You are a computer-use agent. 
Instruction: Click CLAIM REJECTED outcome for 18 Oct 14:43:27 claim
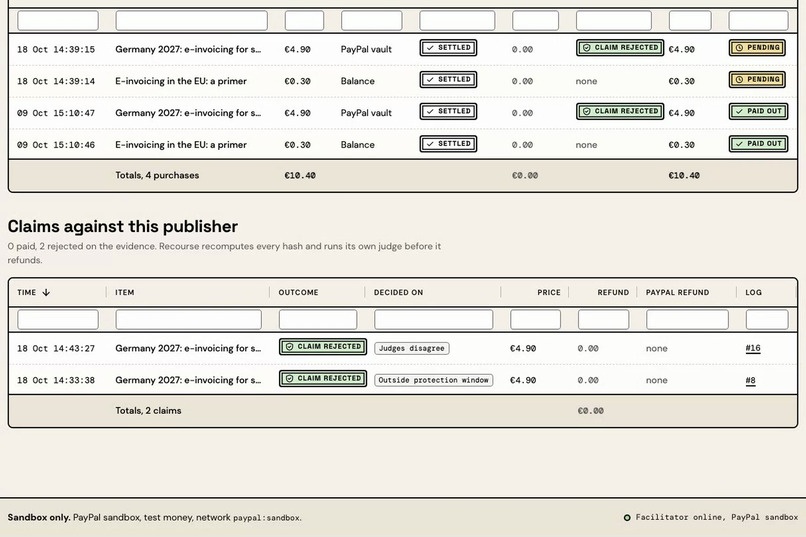tap(323, 347)
